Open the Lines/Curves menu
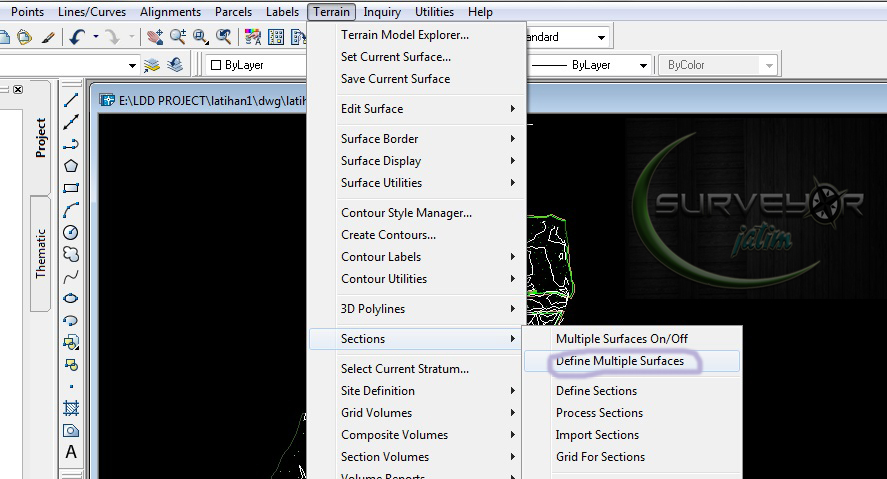 tap(92, 12)
